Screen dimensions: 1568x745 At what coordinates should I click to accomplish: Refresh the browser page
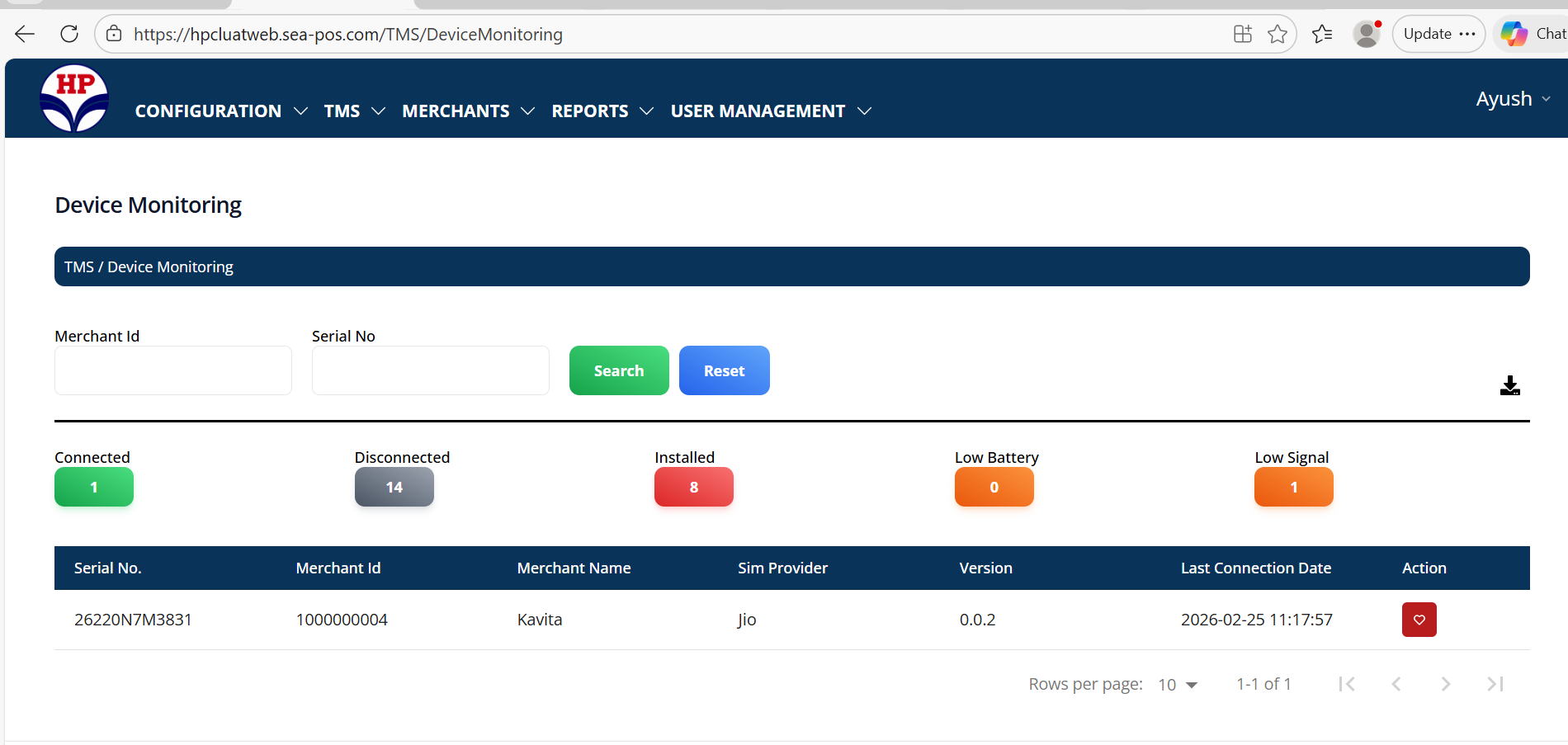[x=69, y=34]
